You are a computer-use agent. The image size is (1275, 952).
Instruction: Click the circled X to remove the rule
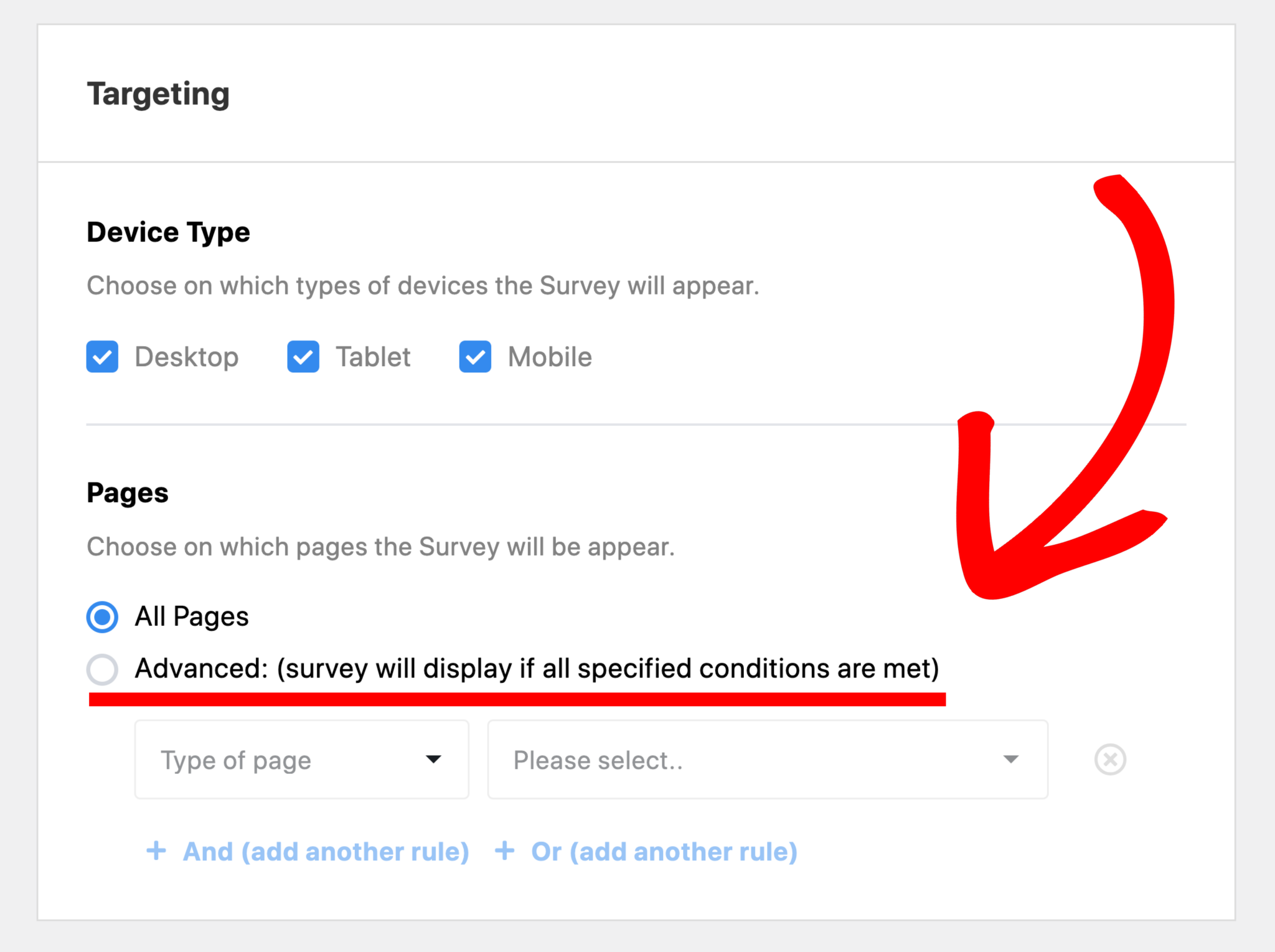point(1110,760)
